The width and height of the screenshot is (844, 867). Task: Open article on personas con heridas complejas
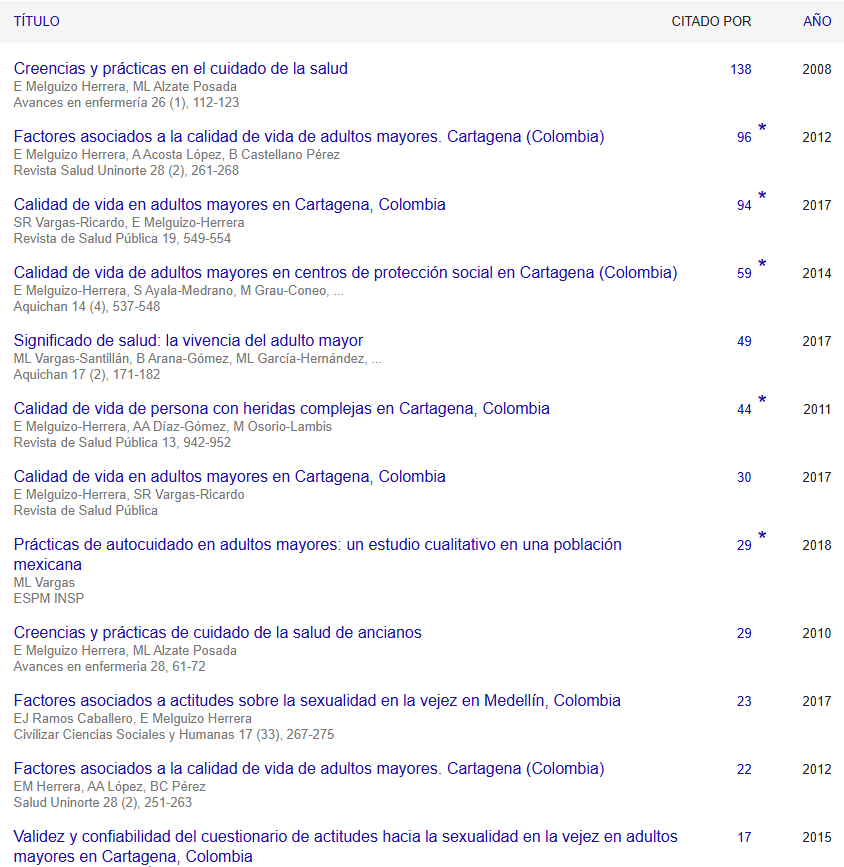(x=281, y=409)
